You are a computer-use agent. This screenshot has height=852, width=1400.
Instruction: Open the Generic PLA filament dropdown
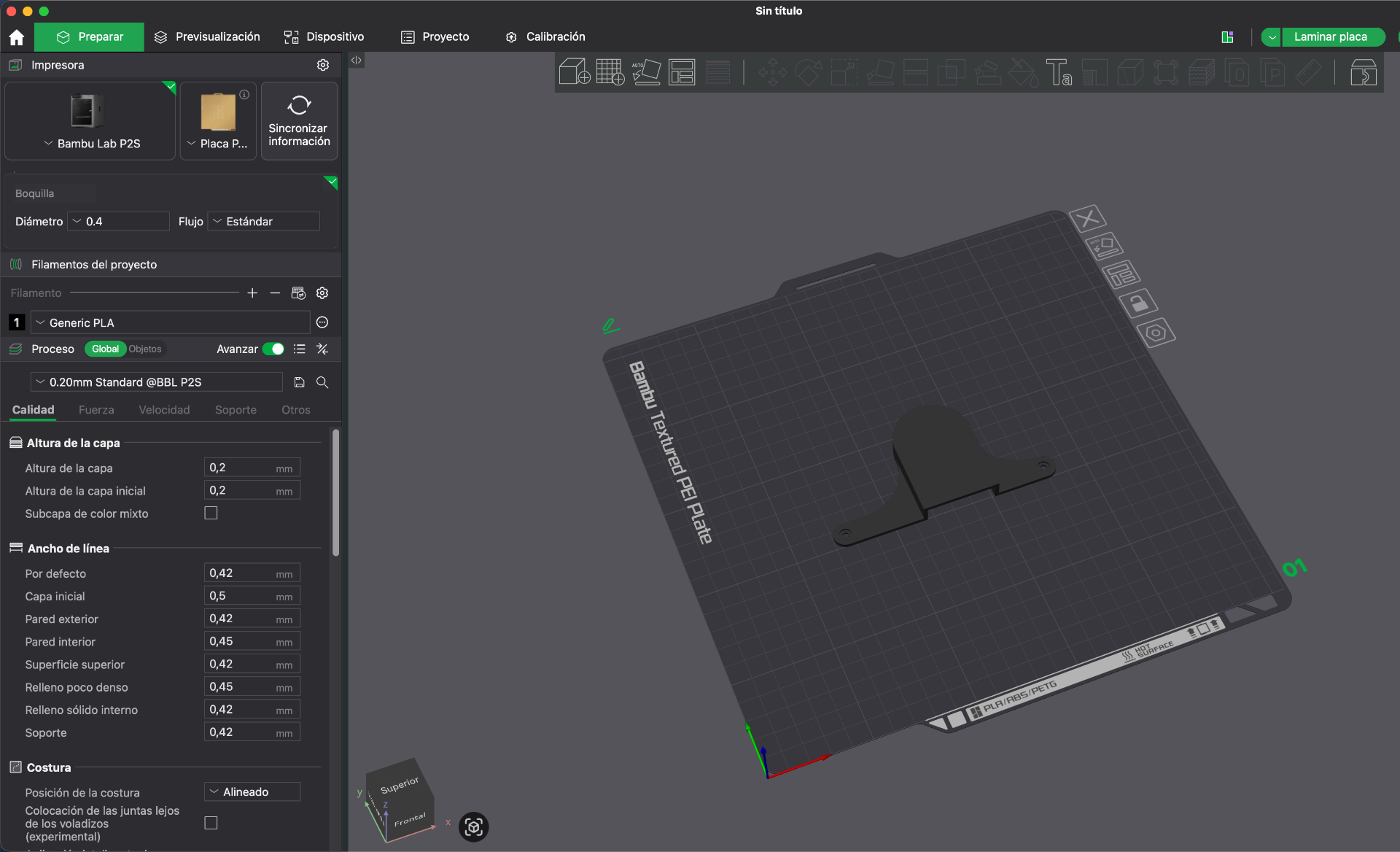point(171,322)
